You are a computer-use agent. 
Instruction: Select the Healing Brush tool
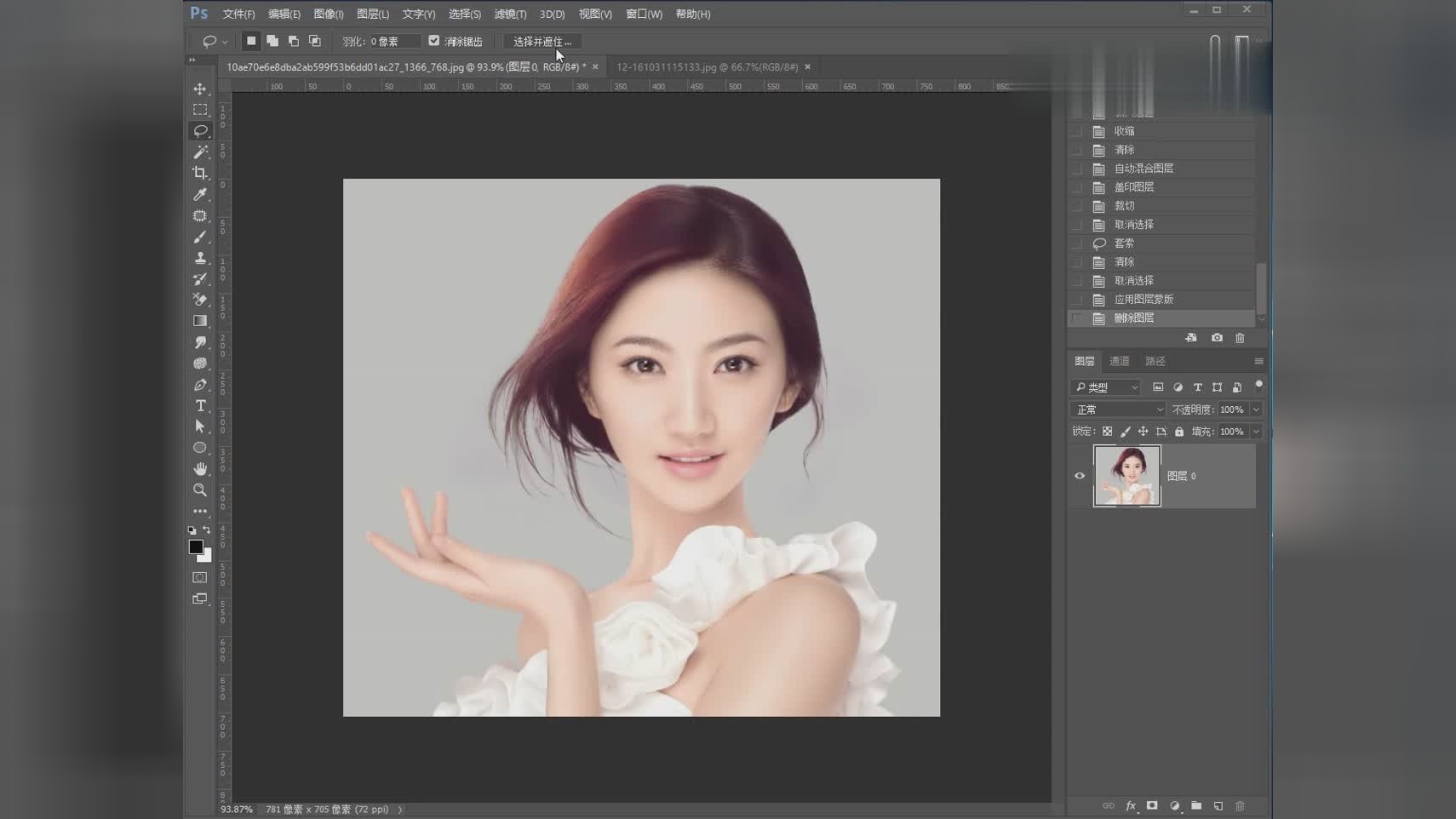click(x=200, y=215)
